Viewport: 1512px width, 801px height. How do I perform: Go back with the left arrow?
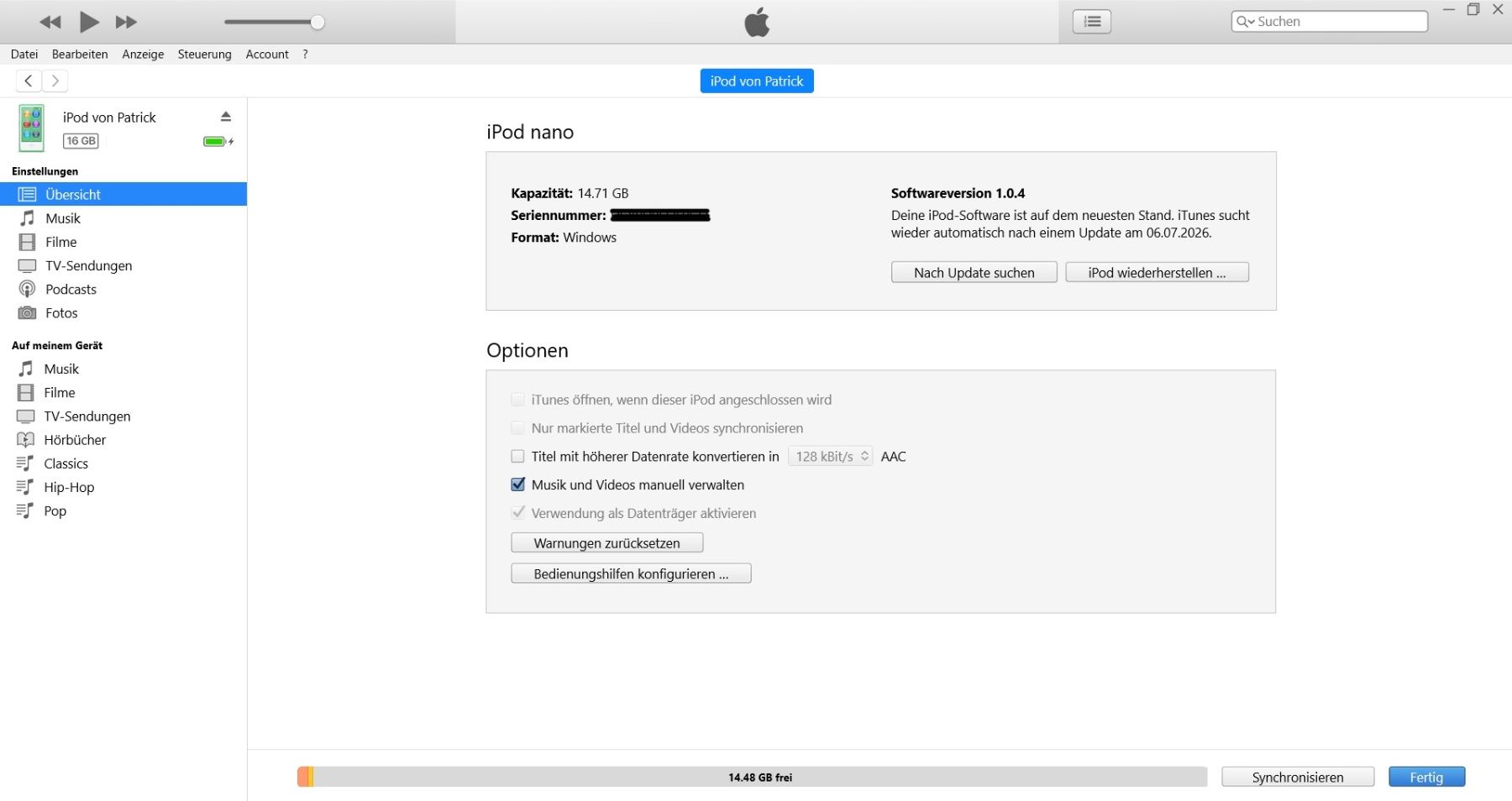pos(29,81)
